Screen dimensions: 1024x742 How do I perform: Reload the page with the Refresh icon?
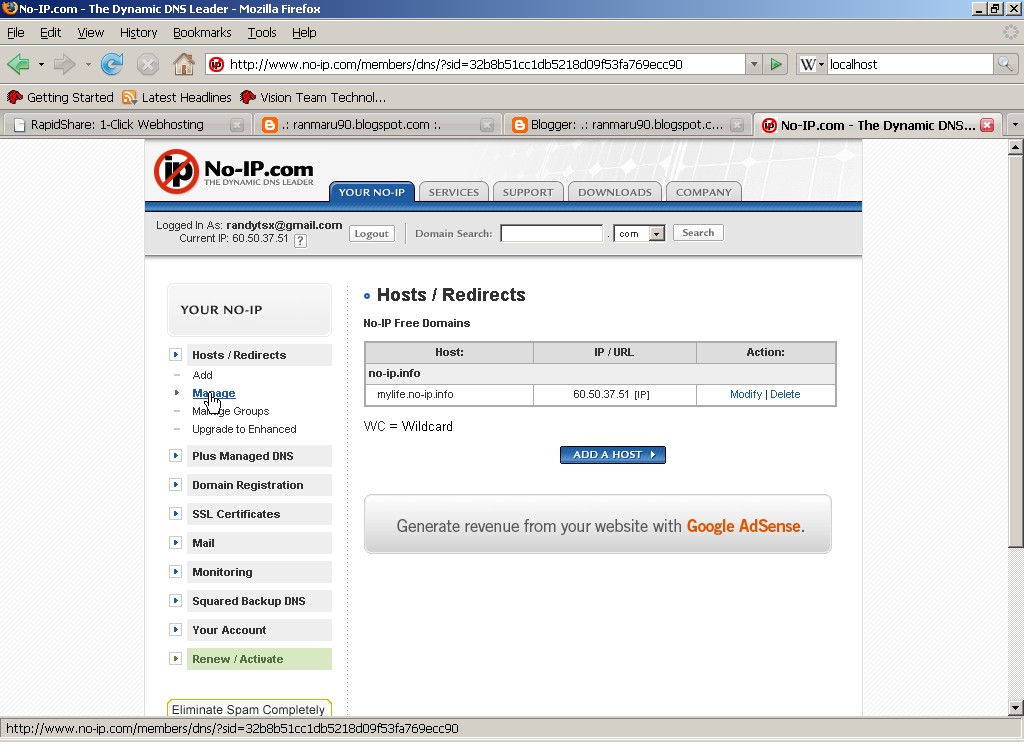point(112,64)
